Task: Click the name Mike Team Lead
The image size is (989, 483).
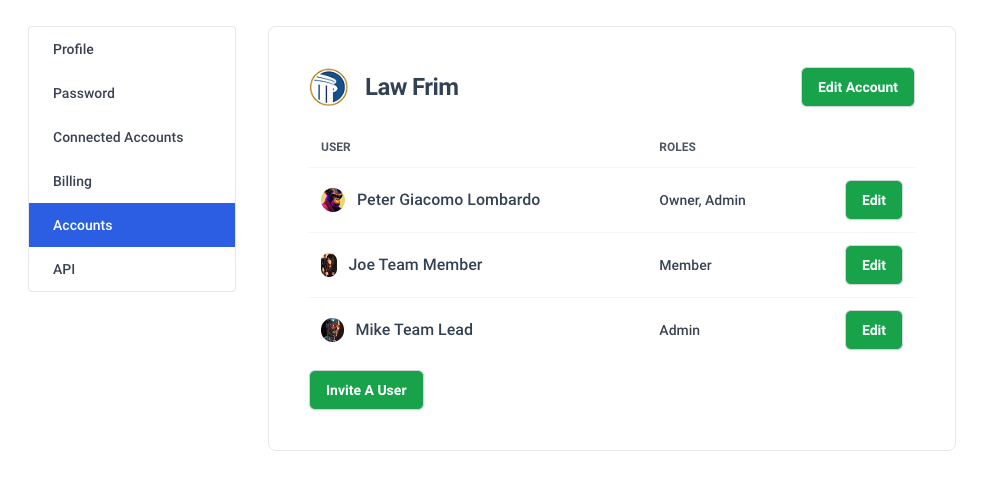Action: [x=414, y=330]
